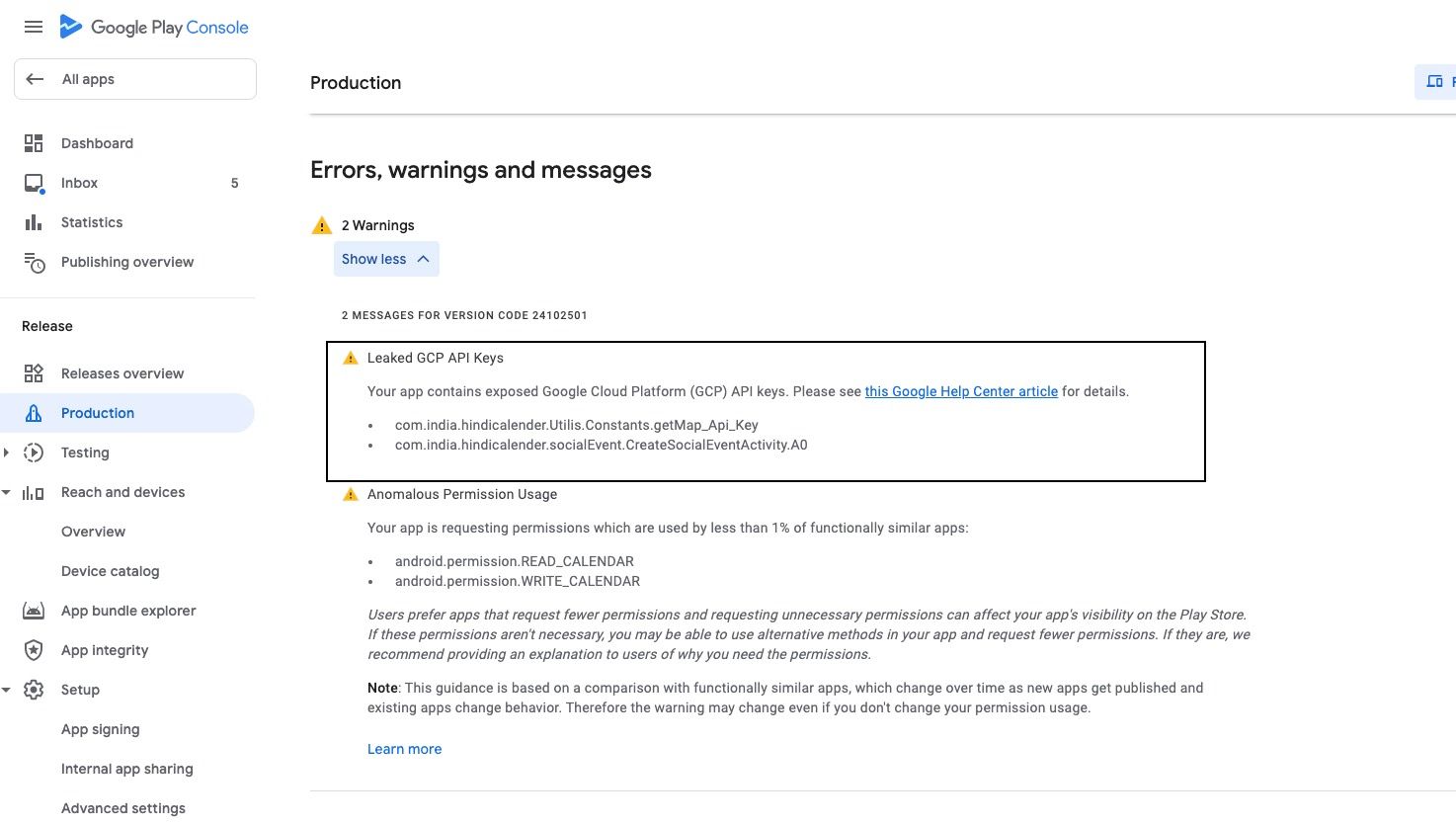Screen dimensions: 1456x825
Task: Click the Production page title
Action: pyautogui.click(x=356, y=83)
